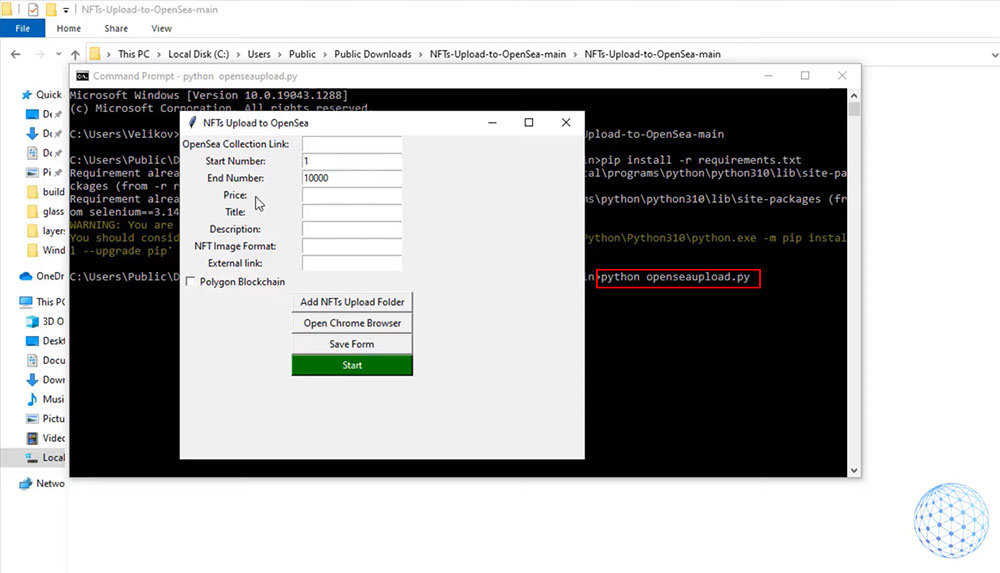Screen dimensions: 1000x573
Task: Open Pictures under This PC
Action: coord(45,419)
